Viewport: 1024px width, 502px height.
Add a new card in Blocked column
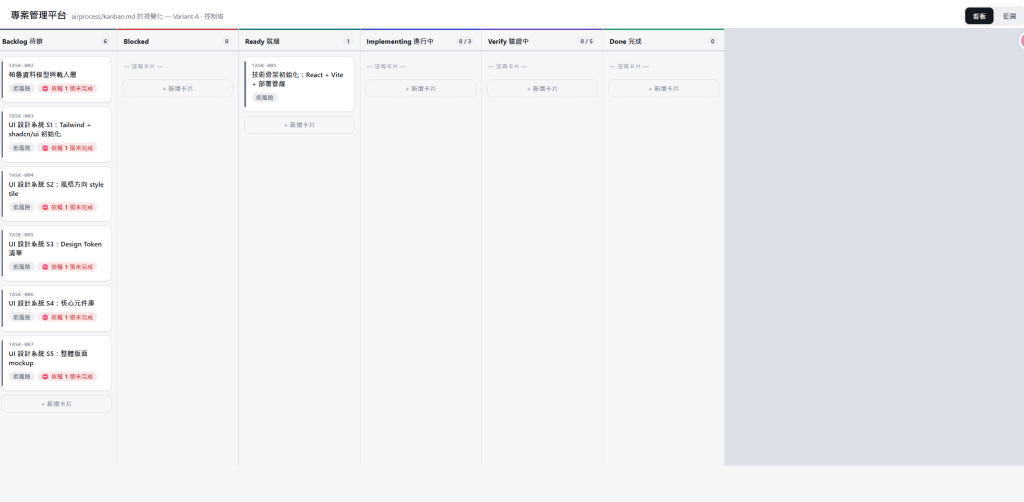(178, 88)
